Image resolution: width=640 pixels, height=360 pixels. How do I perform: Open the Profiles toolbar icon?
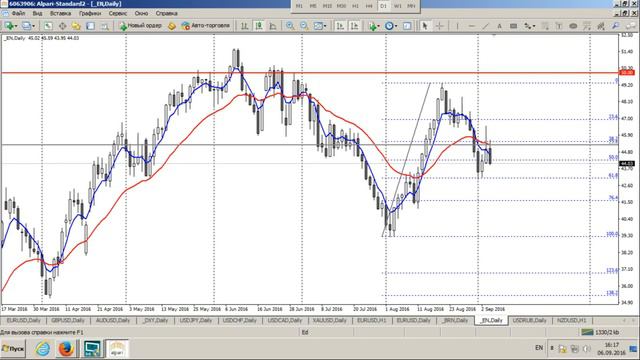26,26
